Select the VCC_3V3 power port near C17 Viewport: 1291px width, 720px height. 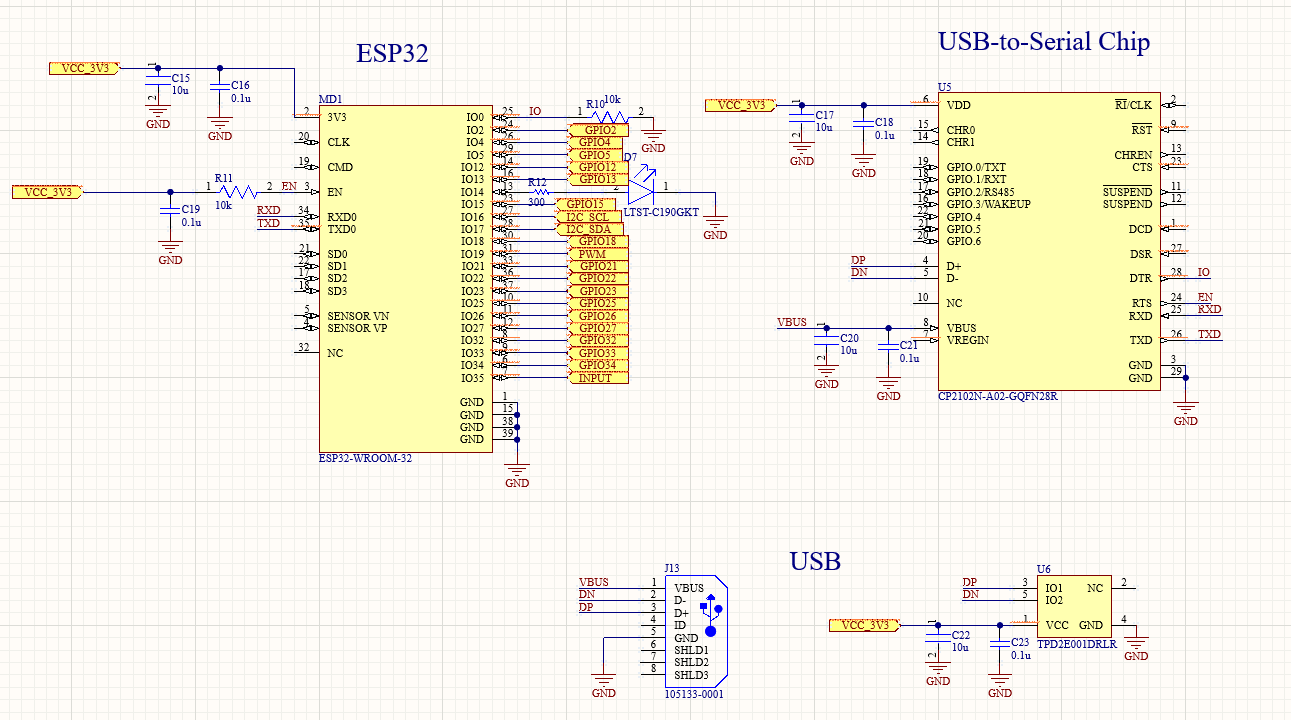click(x=741, y=105)
